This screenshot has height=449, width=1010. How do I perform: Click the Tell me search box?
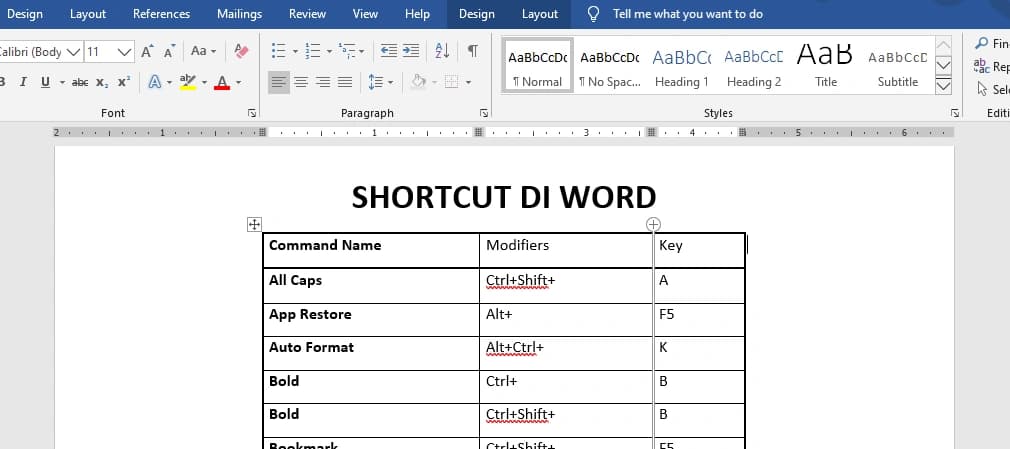(687, 14)
